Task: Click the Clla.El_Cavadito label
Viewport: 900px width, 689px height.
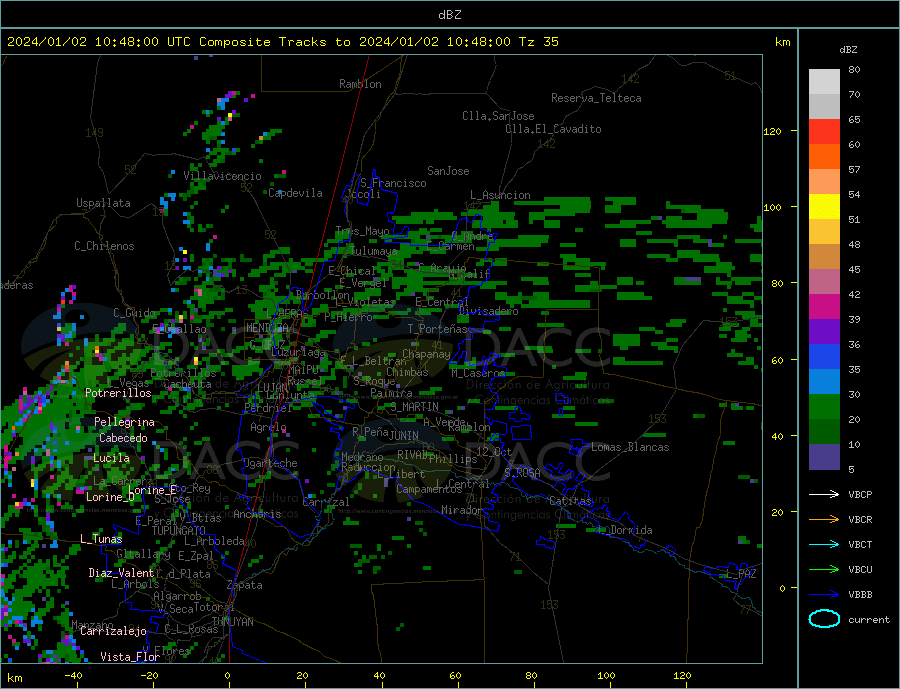Action: click(x=553, y=129)
